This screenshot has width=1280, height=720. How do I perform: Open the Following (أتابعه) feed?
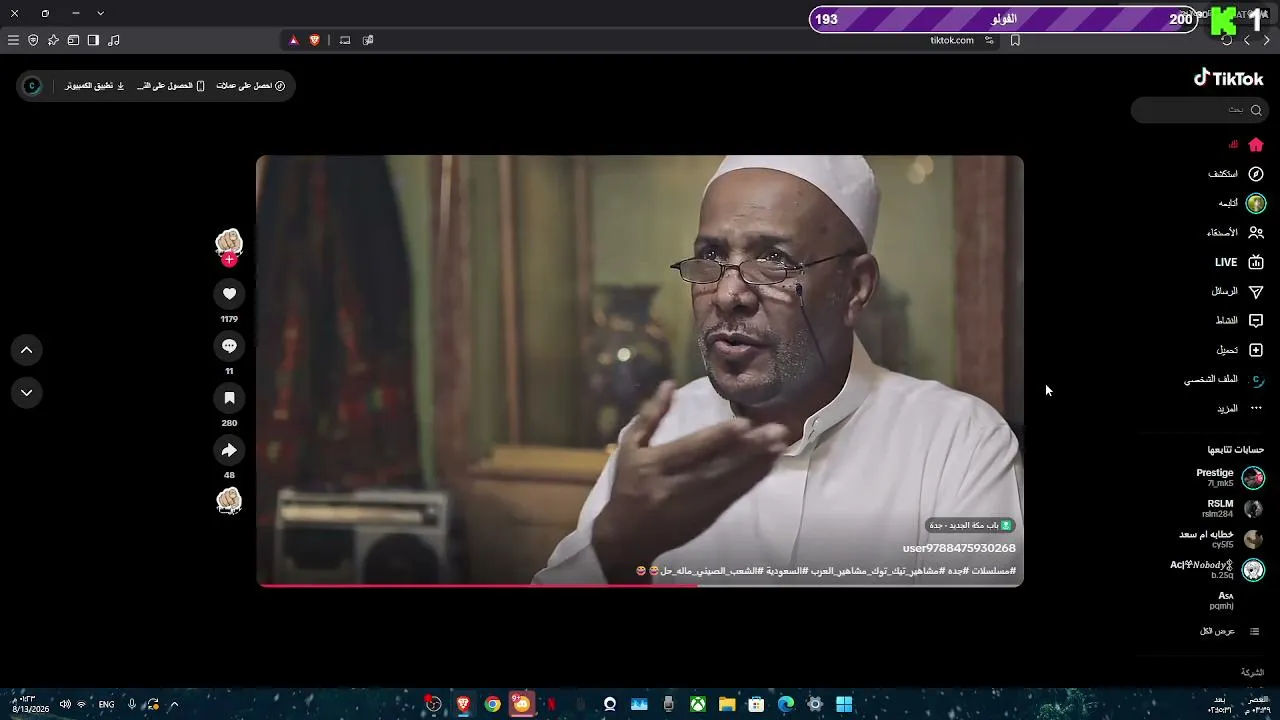click(1242, 203)
